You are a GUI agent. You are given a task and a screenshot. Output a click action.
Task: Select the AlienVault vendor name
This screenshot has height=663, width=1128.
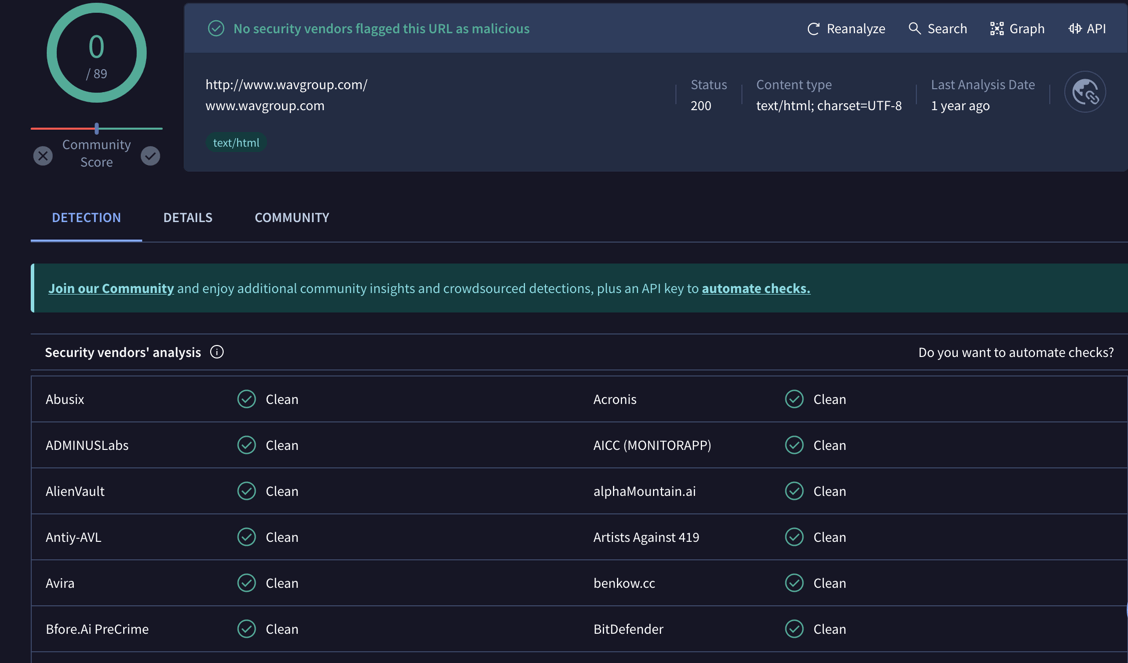pos(75,491)
